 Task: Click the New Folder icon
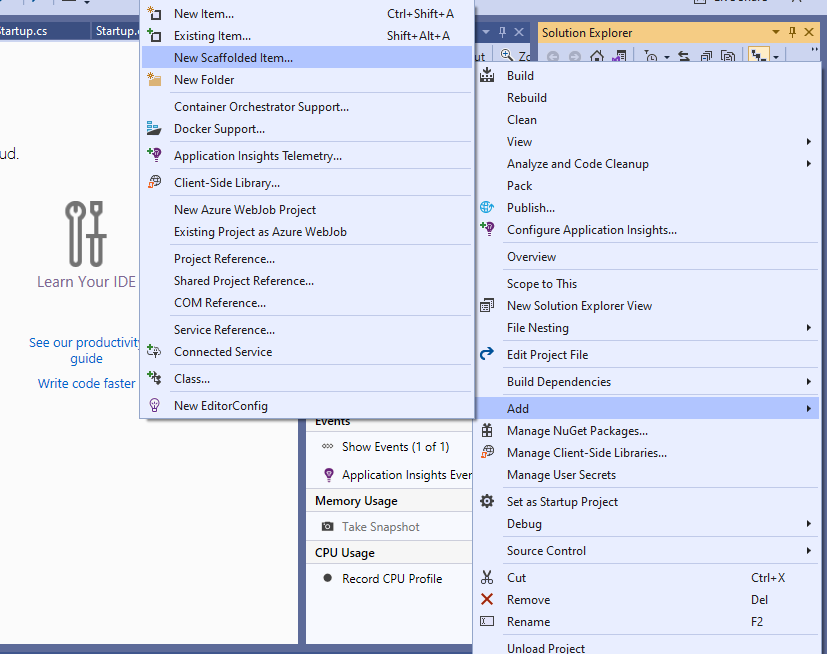pyautogui.click(x=154, y=80)
